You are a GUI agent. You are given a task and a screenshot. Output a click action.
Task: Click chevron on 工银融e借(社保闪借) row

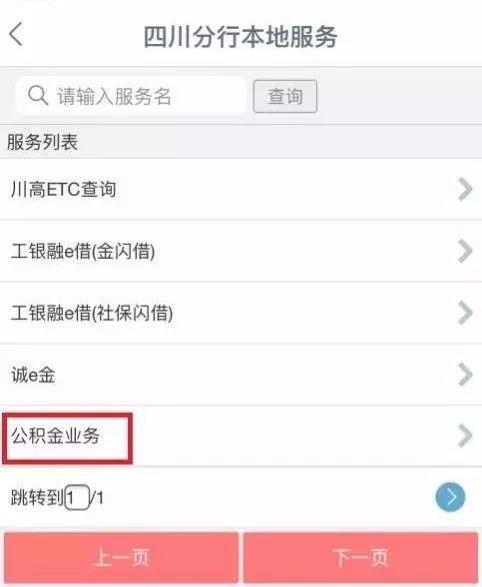click(465, 313)
